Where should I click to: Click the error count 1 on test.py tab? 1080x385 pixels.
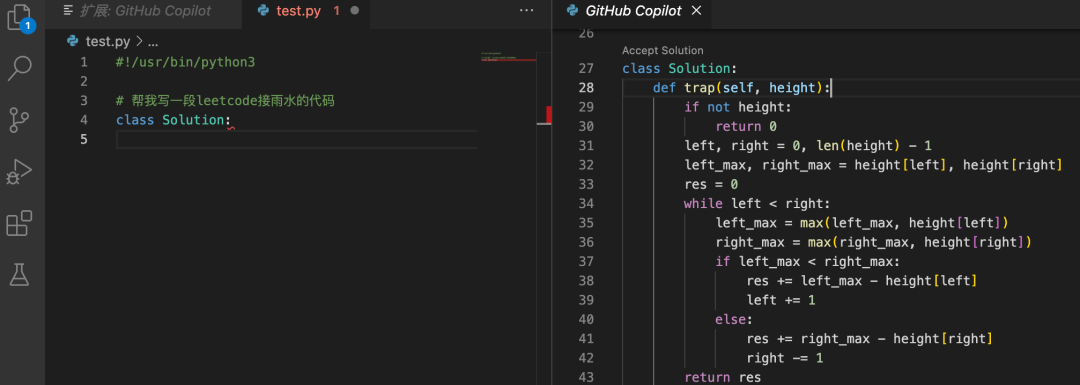tap(337, 11)
